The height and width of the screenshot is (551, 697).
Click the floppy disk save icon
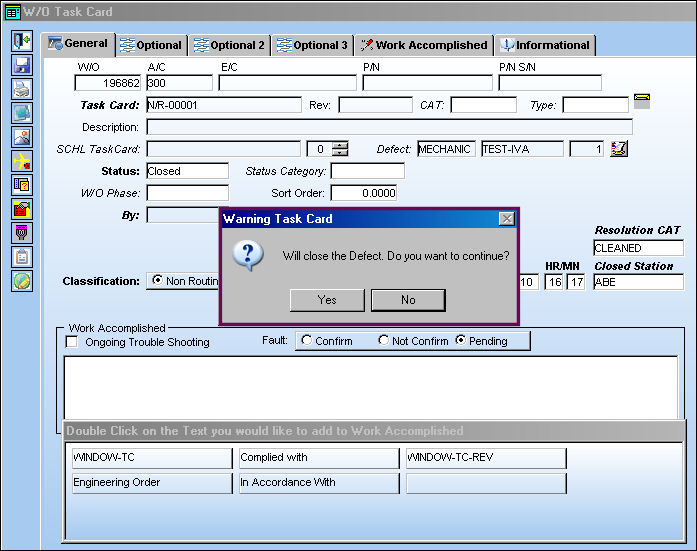[22, 65]
